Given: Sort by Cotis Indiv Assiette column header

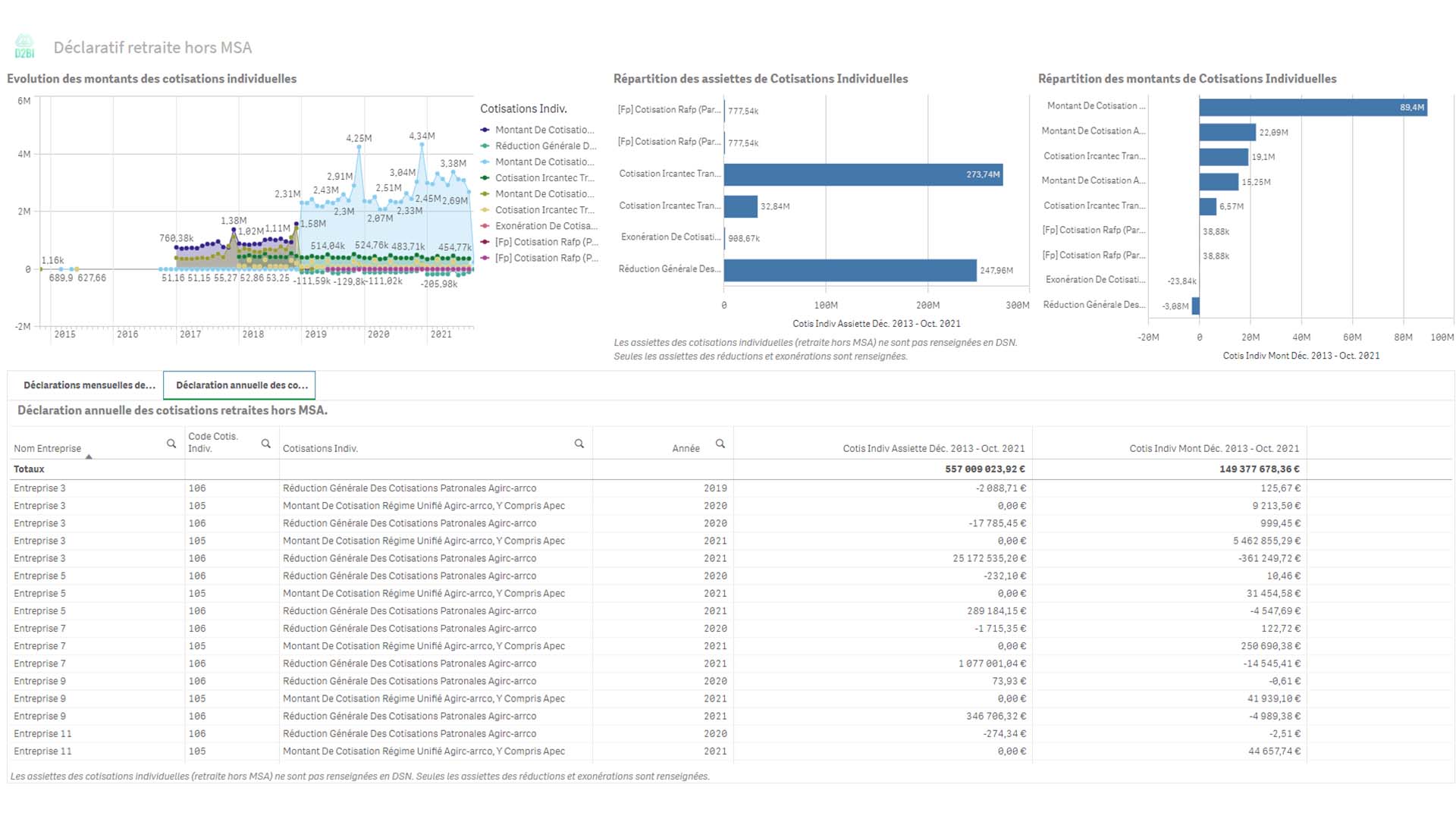Looking at the screenshot, I should tap(933, 448).
